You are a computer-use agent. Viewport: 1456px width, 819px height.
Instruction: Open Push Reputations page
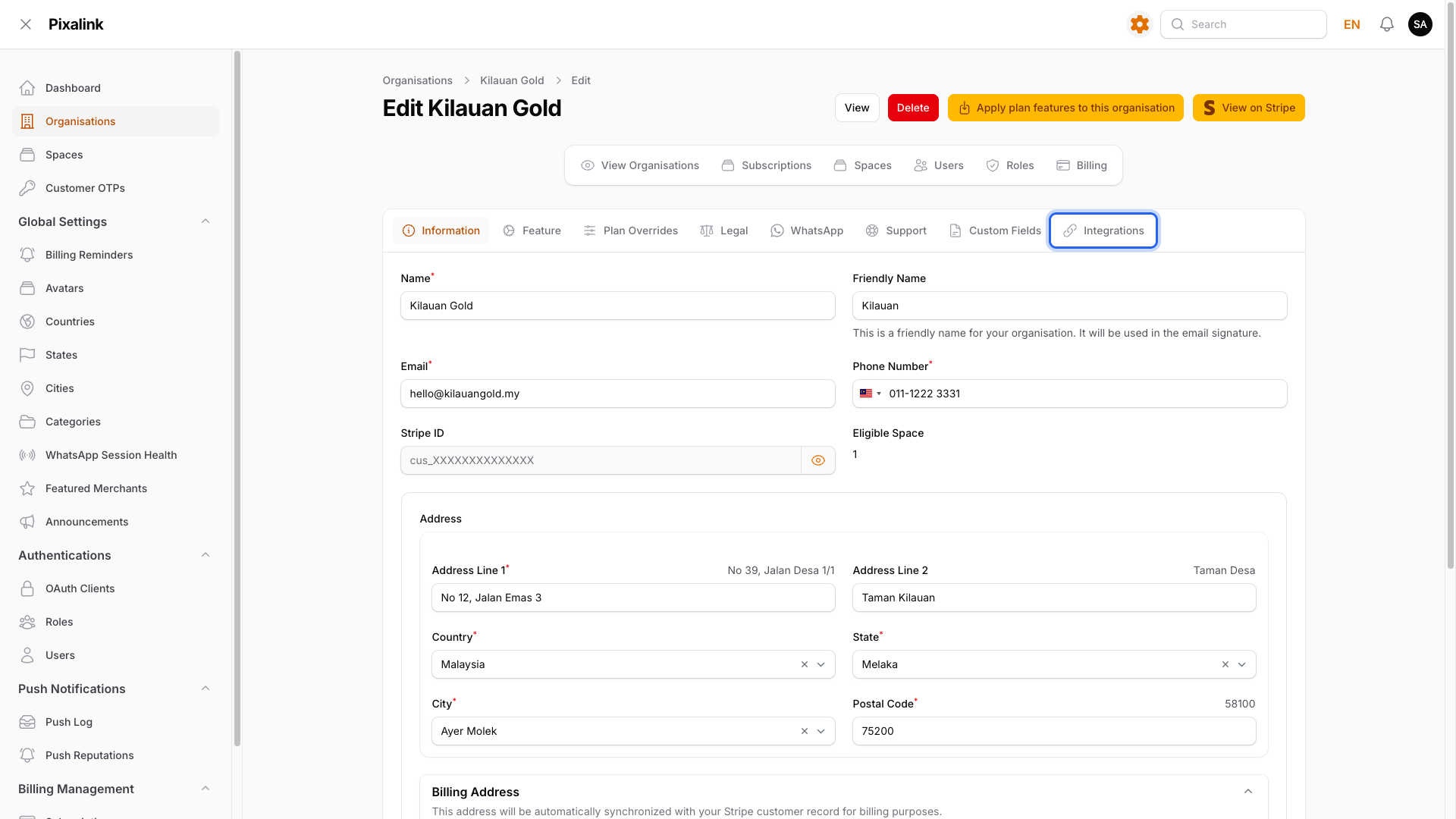(x=115, y=755)
